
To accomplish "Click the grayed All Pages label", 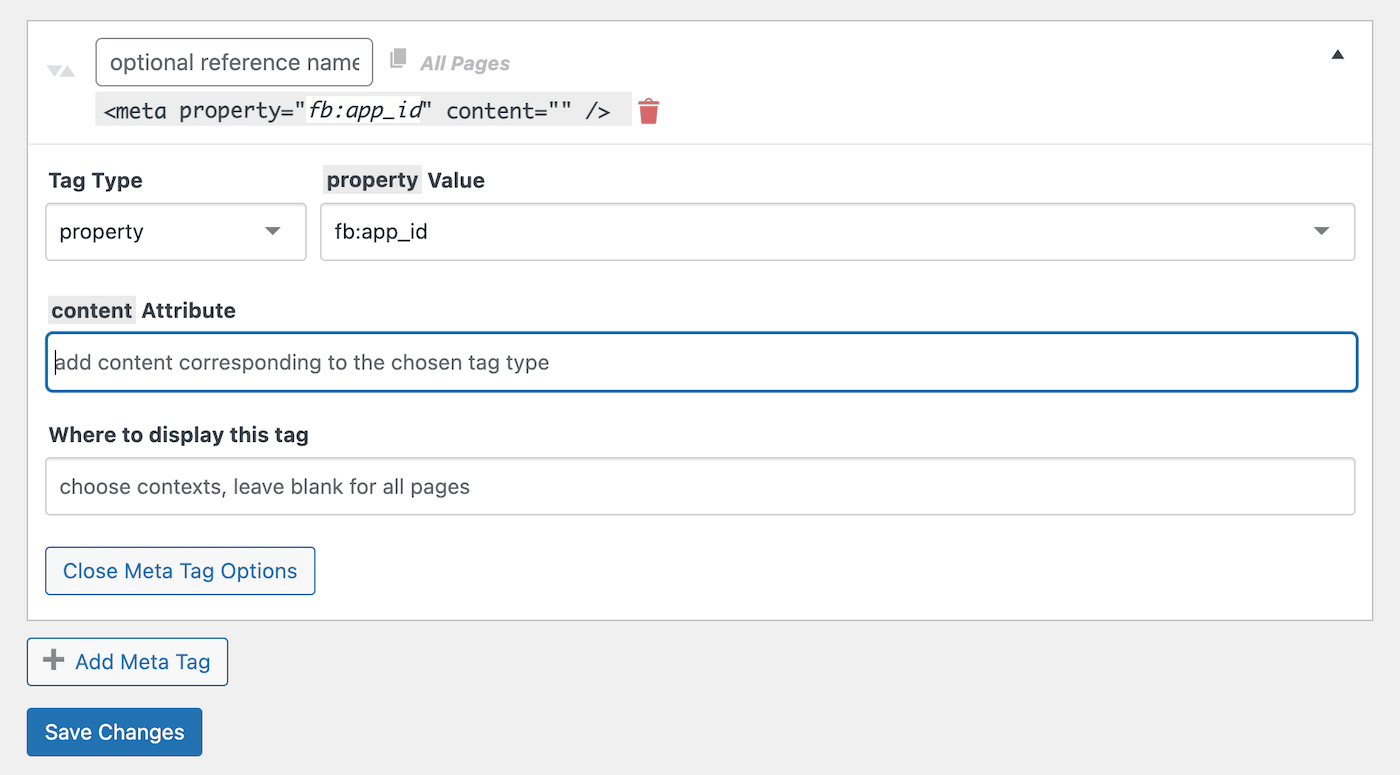I will [463, 62].
